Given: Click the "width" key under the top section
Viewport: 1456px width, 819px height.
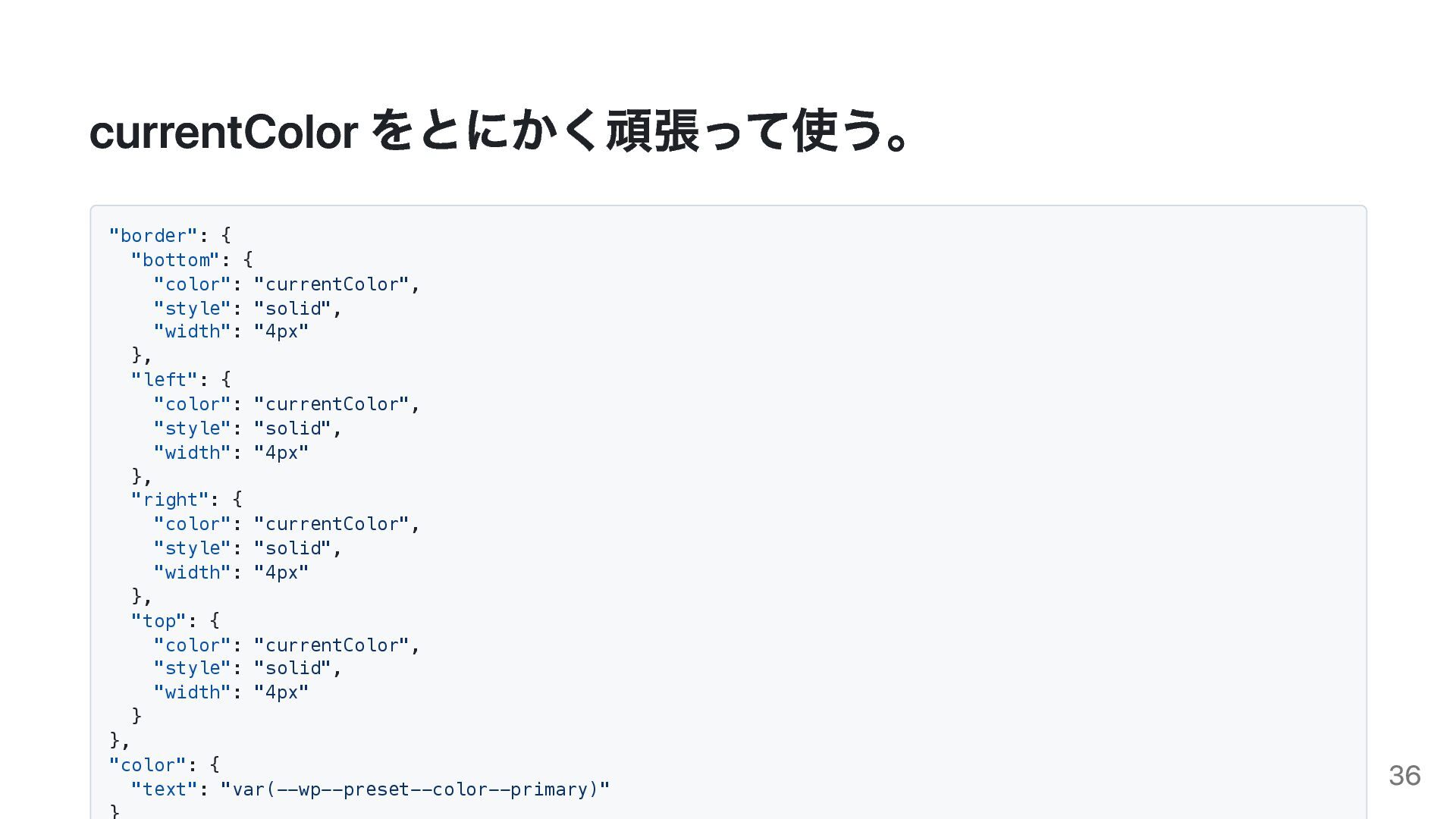Looking at the screenshot, I should click(192, 692).
